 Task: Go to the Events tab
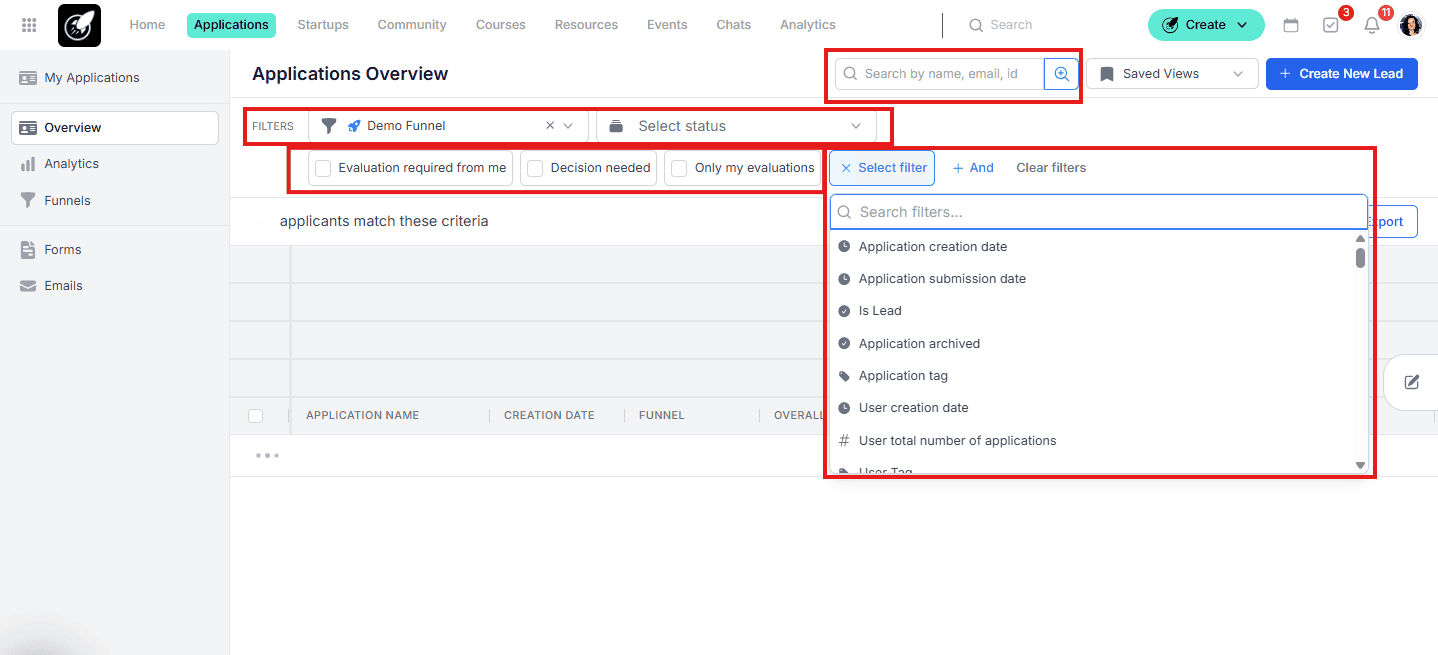point(667,25)
